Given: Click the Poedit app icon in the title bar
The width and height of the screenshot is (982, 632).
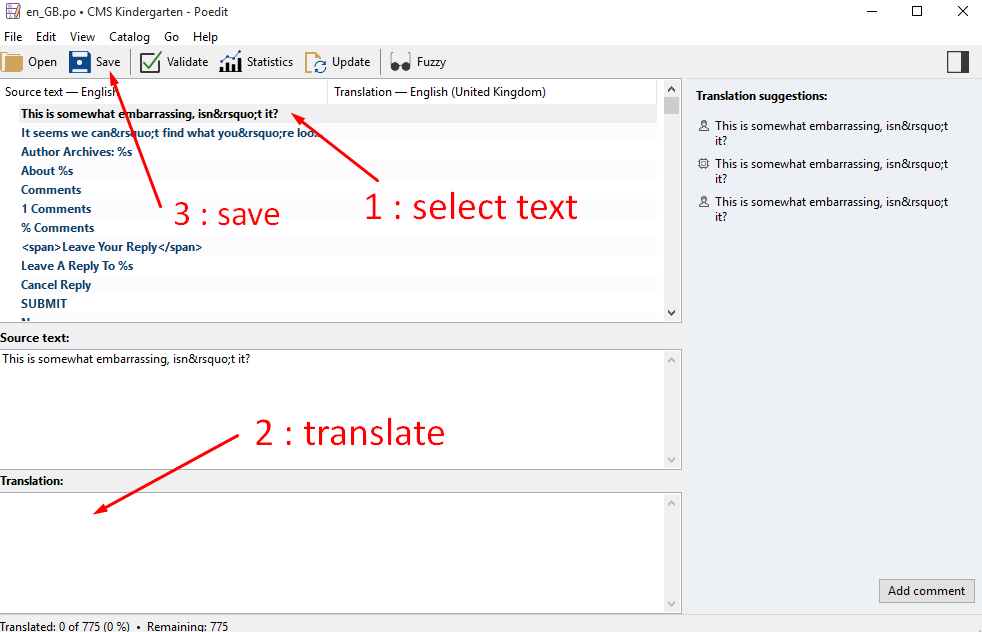Looking at the screenshot, I should pos(12,11).
